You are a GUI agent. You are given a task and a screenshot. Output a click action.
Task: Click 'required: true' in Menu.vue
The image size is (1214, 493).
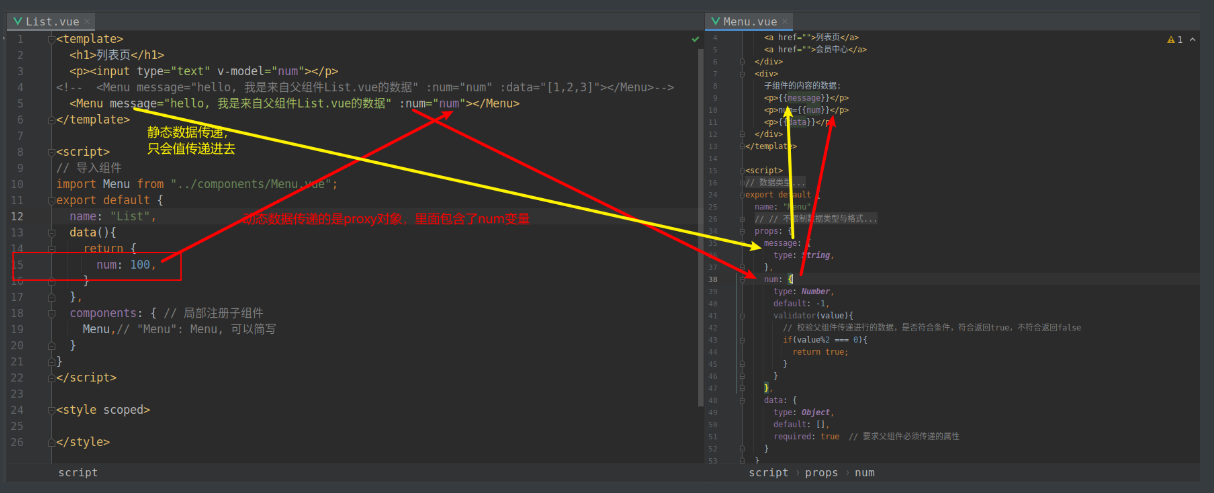pos(807,436)
